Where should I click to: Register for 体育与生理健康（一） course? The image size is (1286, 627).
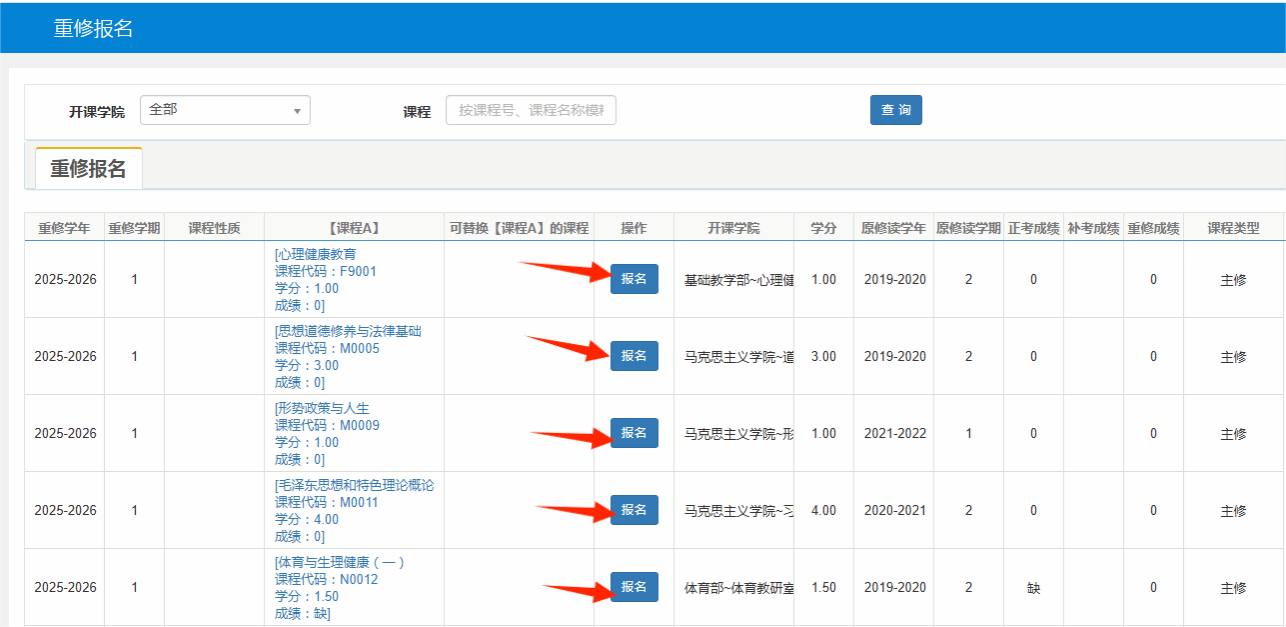click(634, 587)
